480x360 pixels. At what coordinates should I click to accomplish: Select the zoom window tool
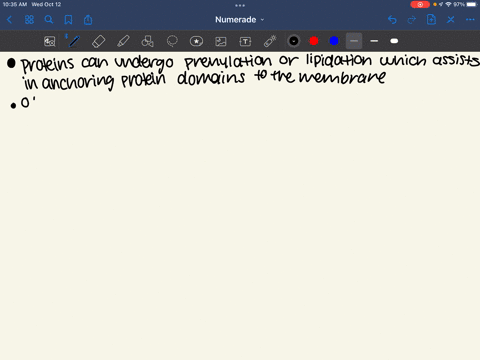point(50,41)
